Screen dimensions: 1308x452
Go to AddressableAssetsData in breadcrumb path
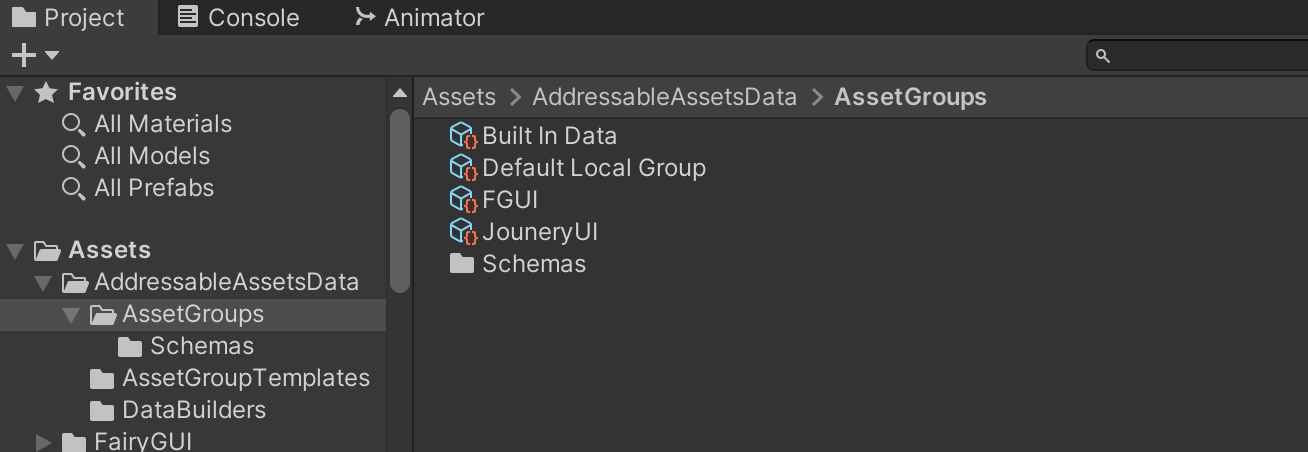click(664, 97)
